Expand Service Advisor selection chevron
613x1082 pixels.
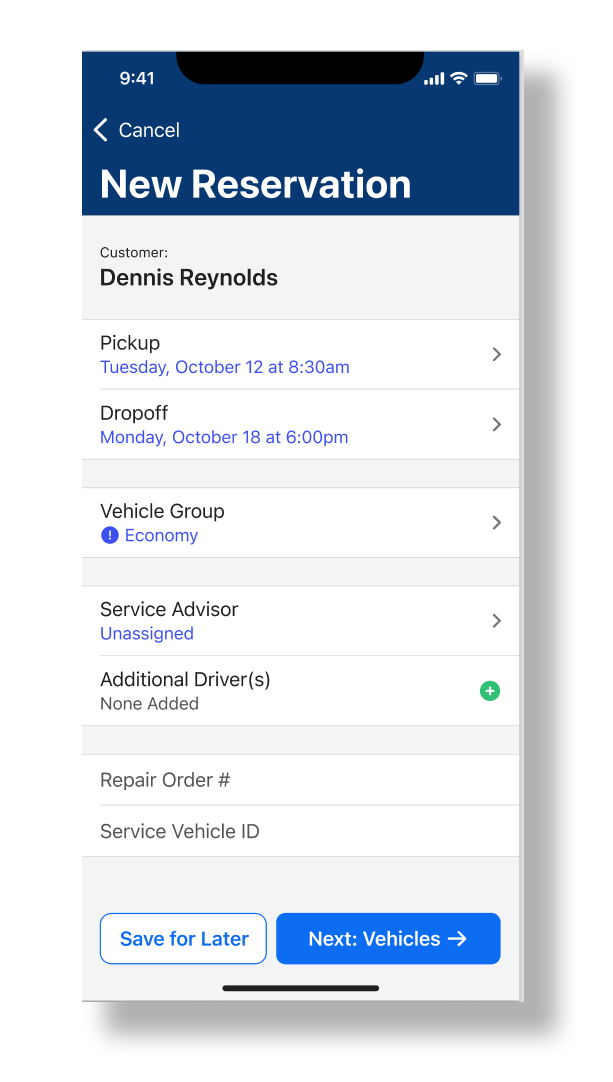(496, 621)
